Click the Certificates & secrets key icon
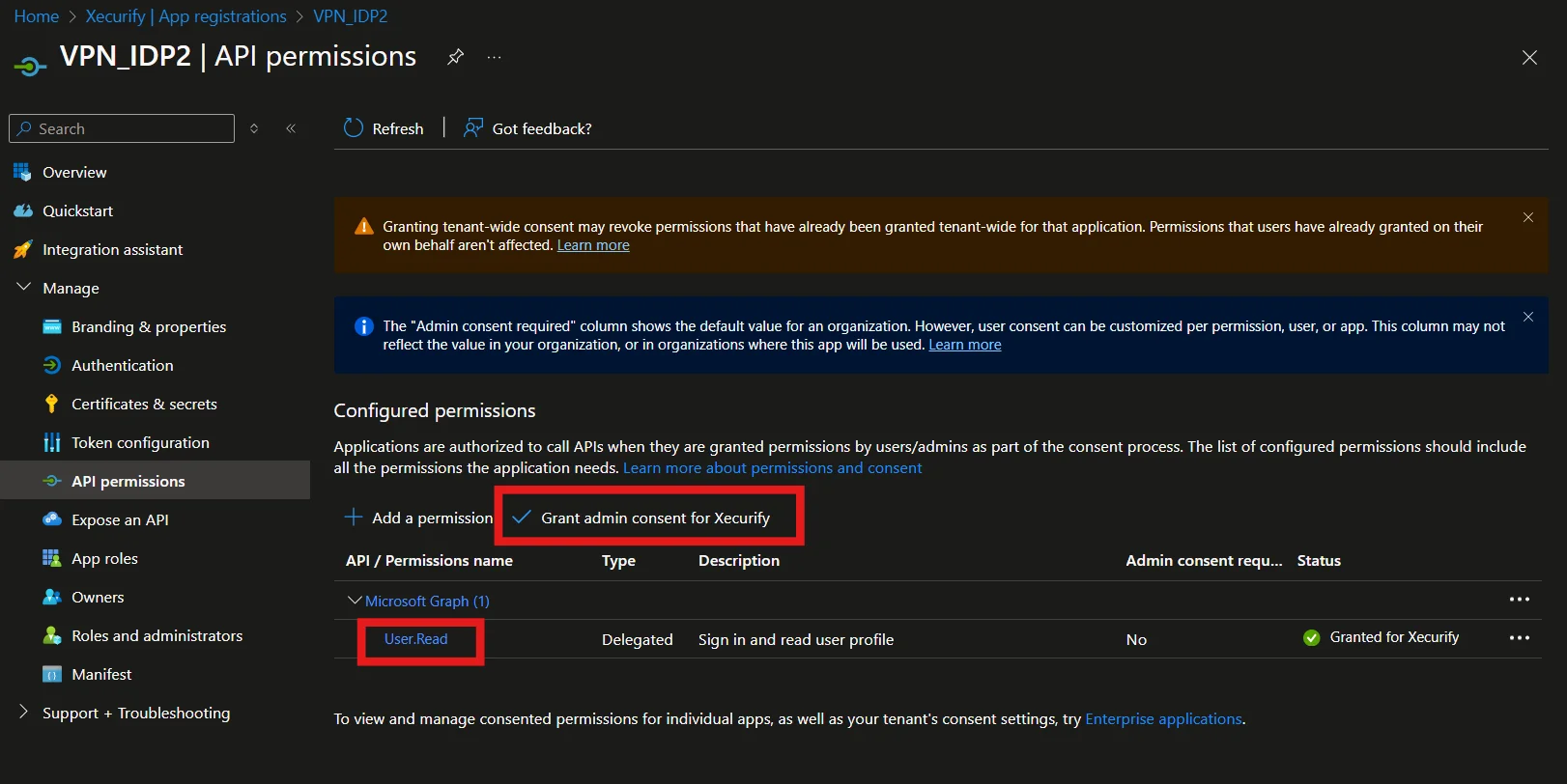 click(52, 404)
